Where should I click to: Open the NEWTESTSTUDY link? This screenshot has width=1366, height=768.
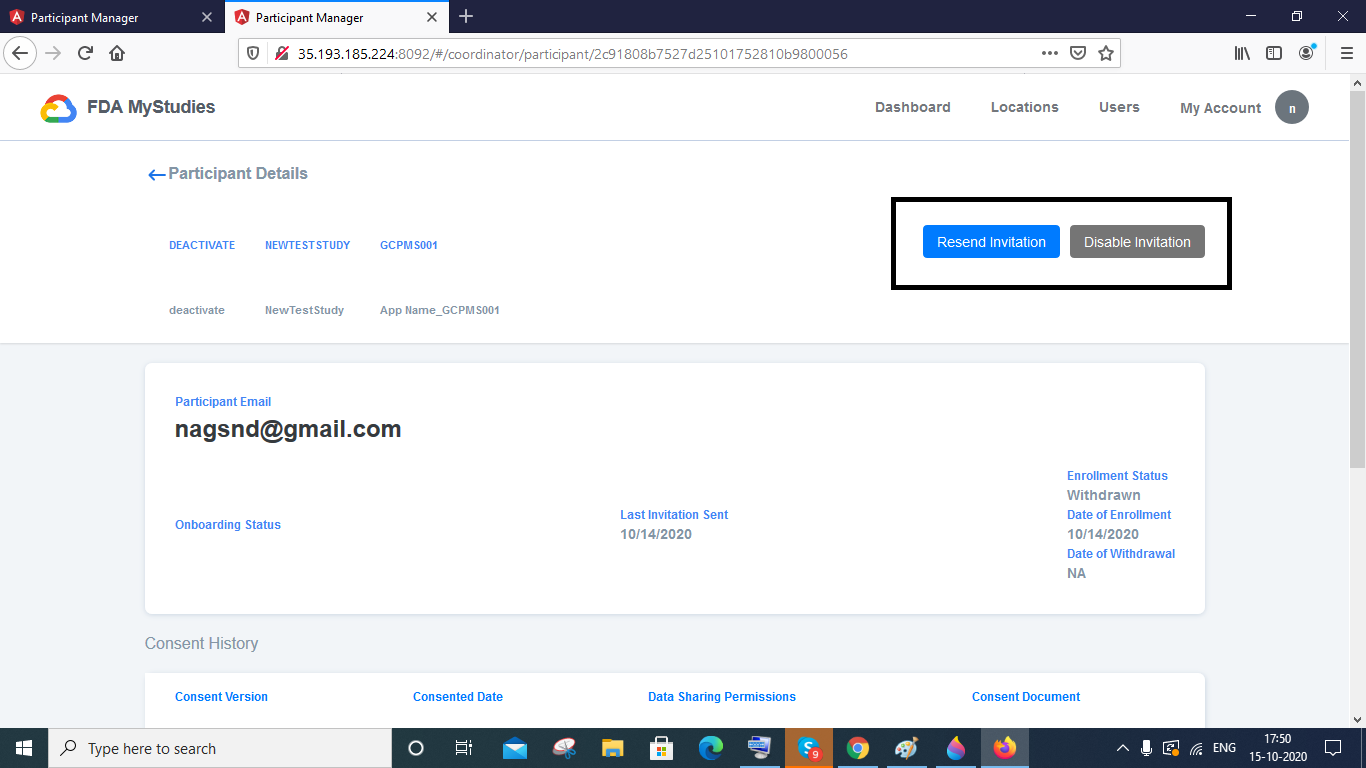pyautogui.click(x=307, y=244)
